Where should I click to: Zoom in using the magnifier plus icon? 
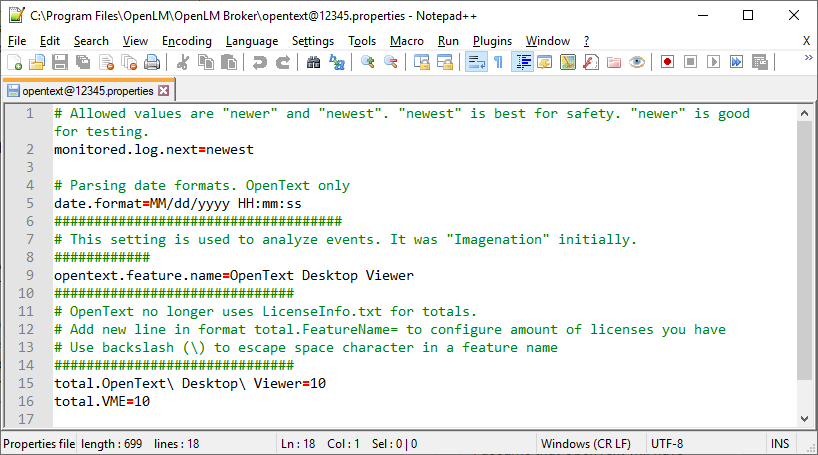[368, 62]
